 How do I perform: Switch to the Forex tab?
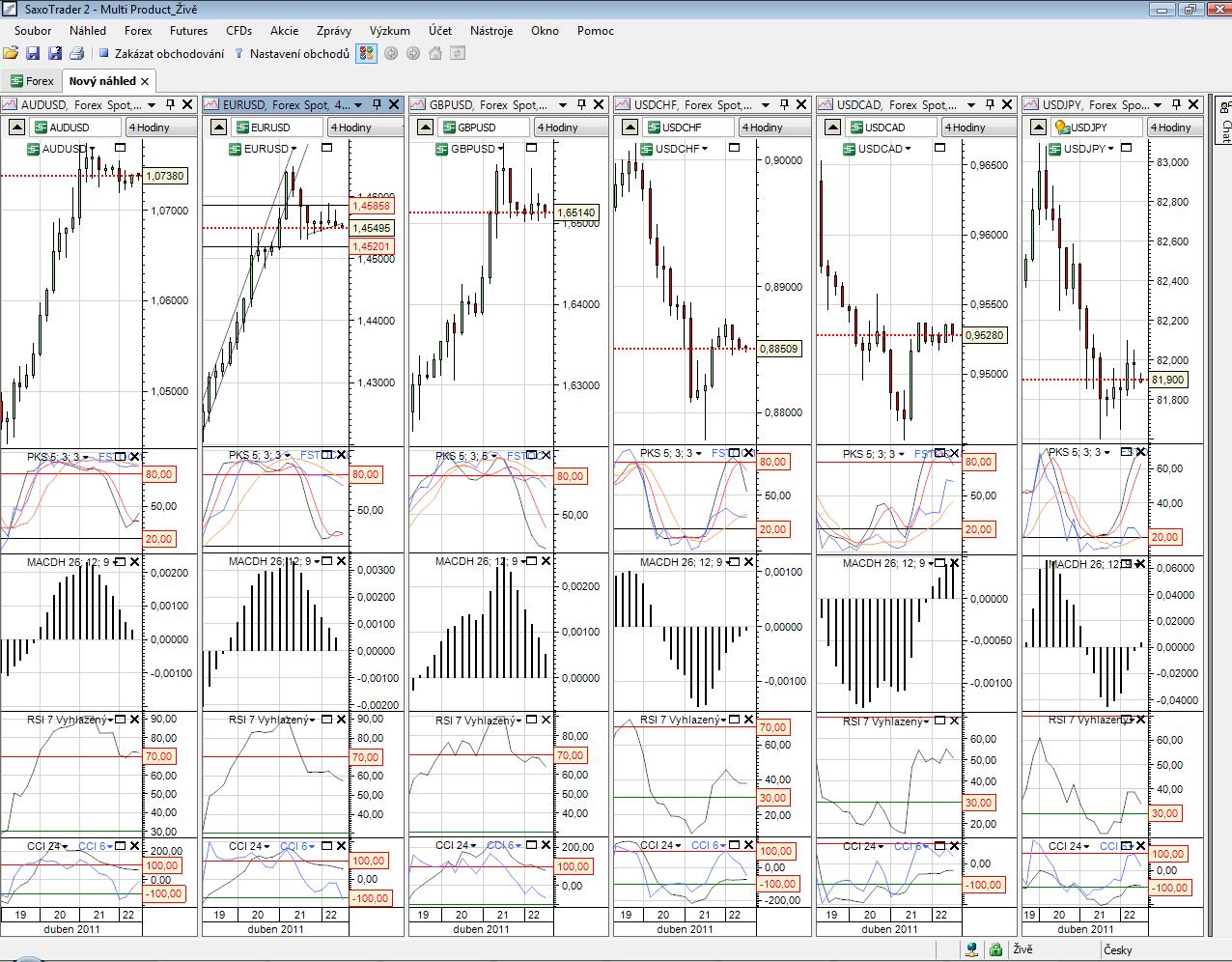point(32,81)
